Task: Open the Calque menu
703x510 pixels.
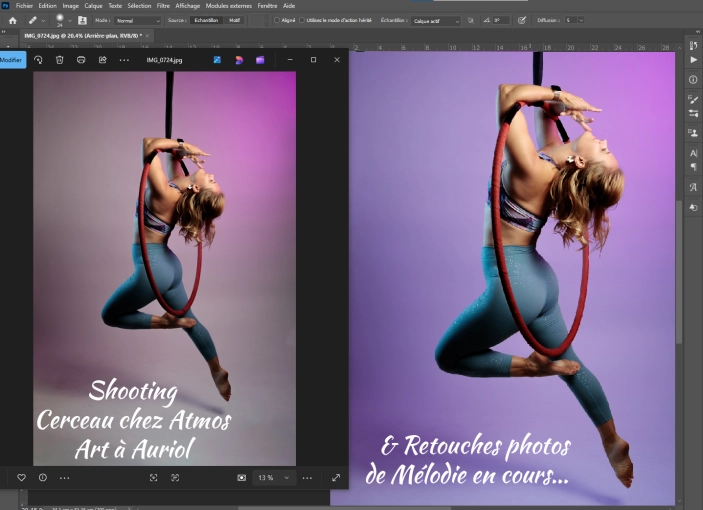Action: pyautogui.click(x=93, y=6)
